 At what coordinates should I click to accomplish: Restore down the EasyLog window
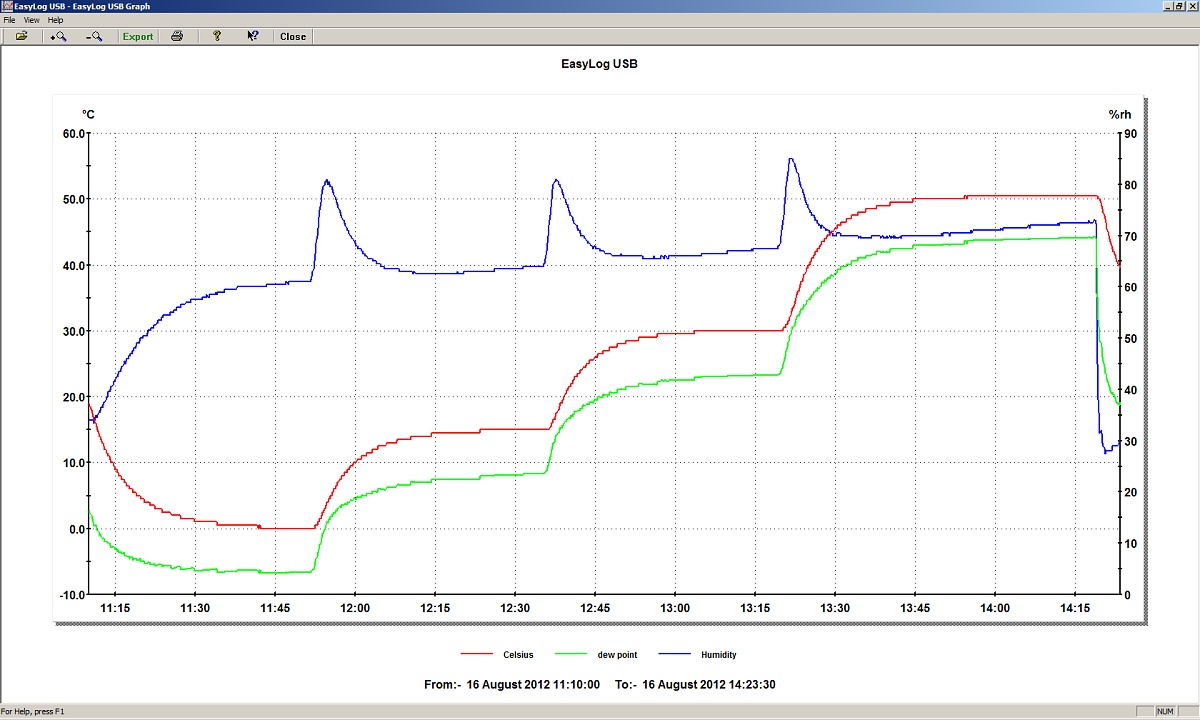tap(1179, 6)
